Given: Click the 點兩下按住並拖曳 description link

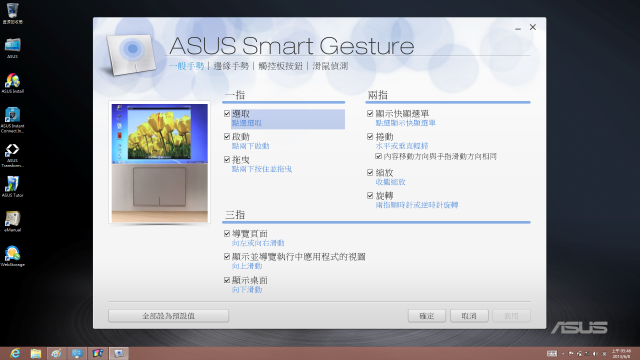Looking at the screenshot, I should click(x=262, y=169).
